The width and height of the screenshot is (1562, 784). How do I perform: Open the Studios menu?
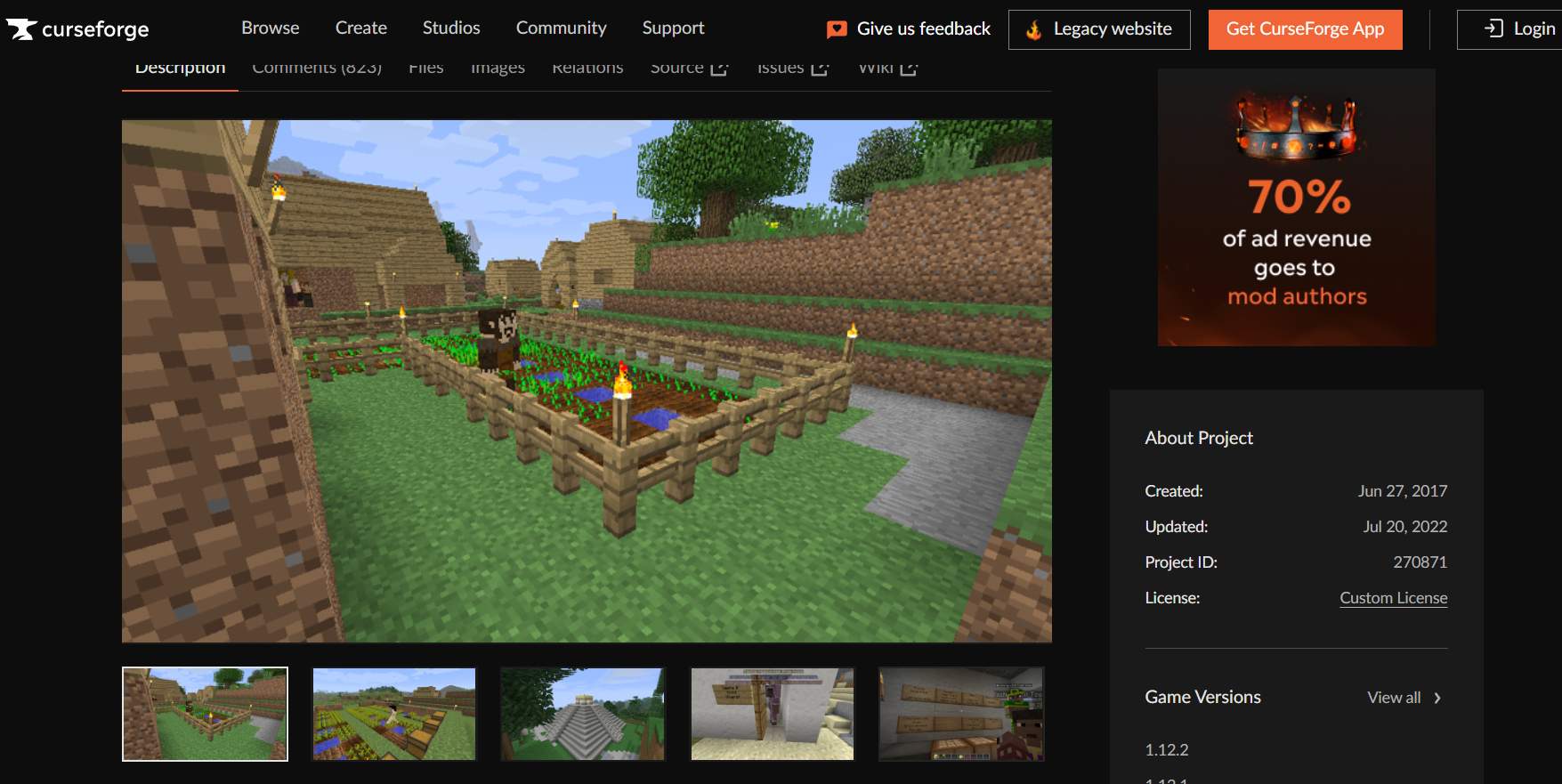point(451,28)
